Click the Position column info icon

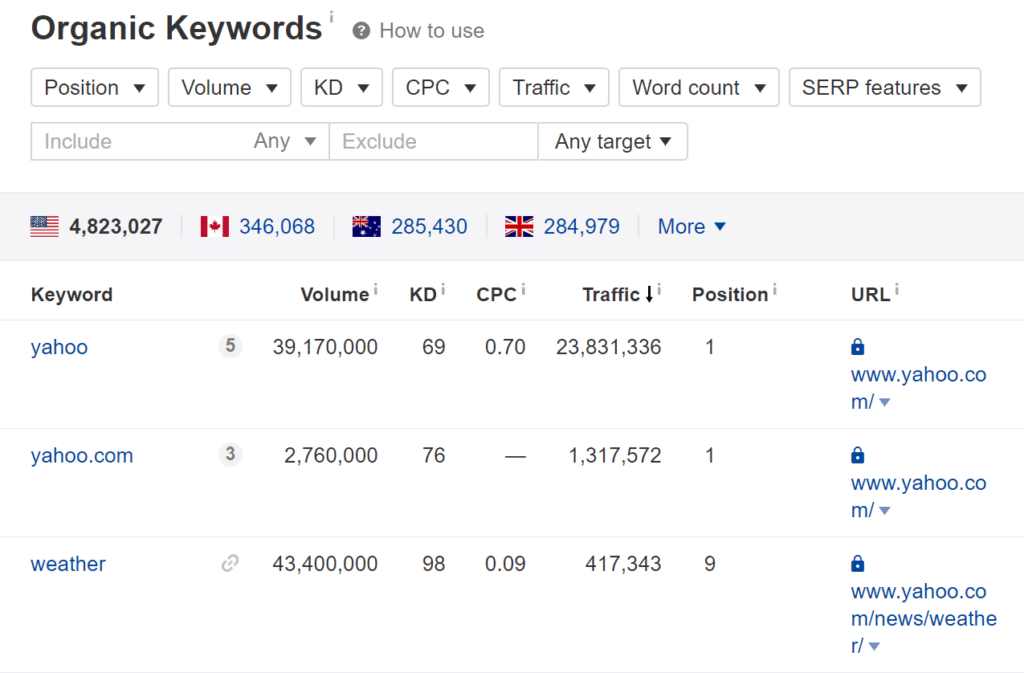pyautogui.click(x=775, y=289)
